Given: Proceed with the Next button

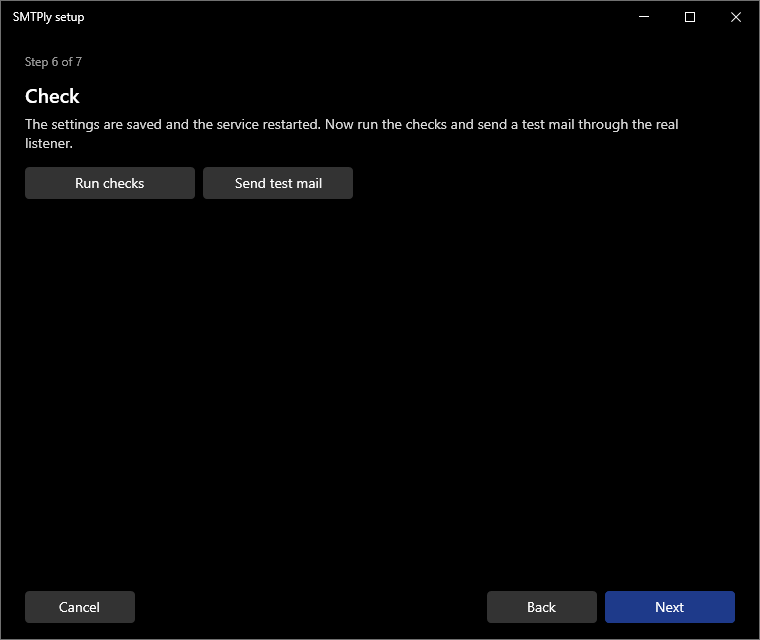Looking at the screenshot, I should 669,607.
